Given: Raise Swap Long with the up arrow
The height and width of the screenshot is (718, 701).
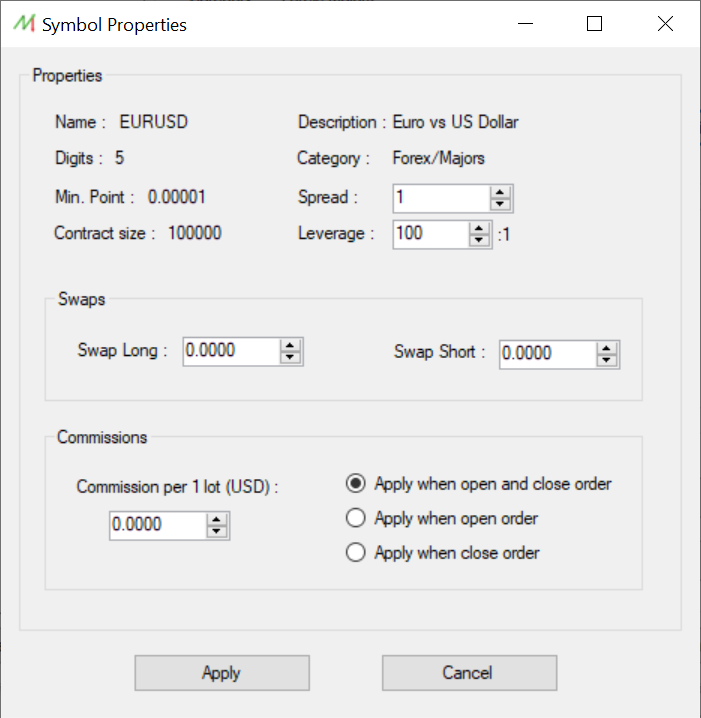Looking at the screenshot, I should (x=290, y=346).
